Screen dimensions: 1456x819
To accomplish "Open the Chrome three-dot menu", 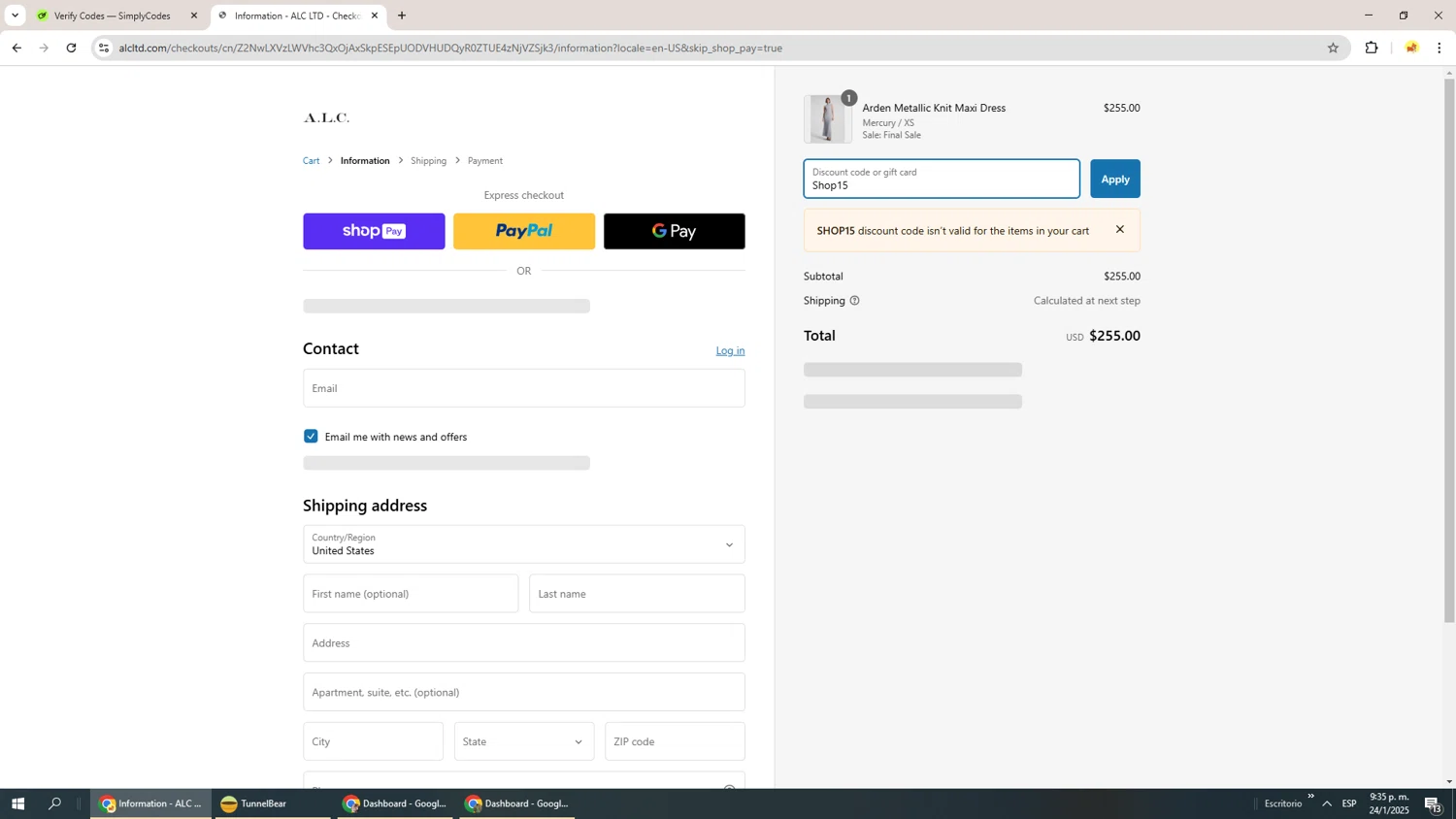I will click(1439, 48).
